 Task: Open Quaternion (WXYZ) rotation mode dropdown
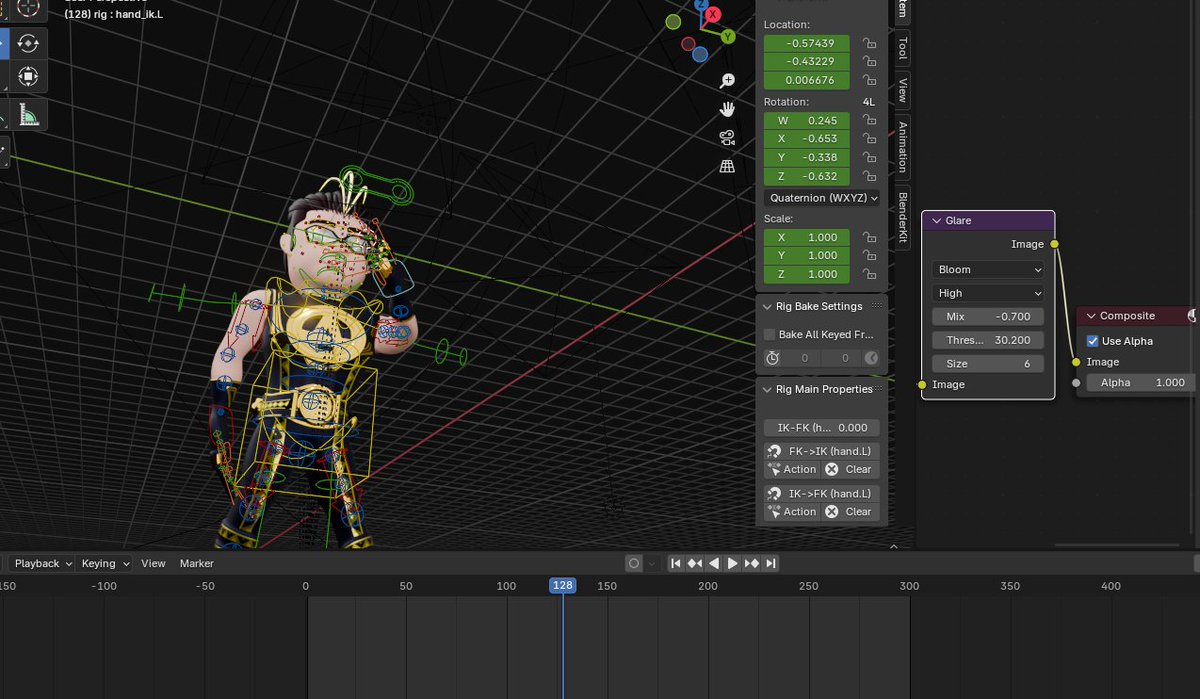coord(821,198)
